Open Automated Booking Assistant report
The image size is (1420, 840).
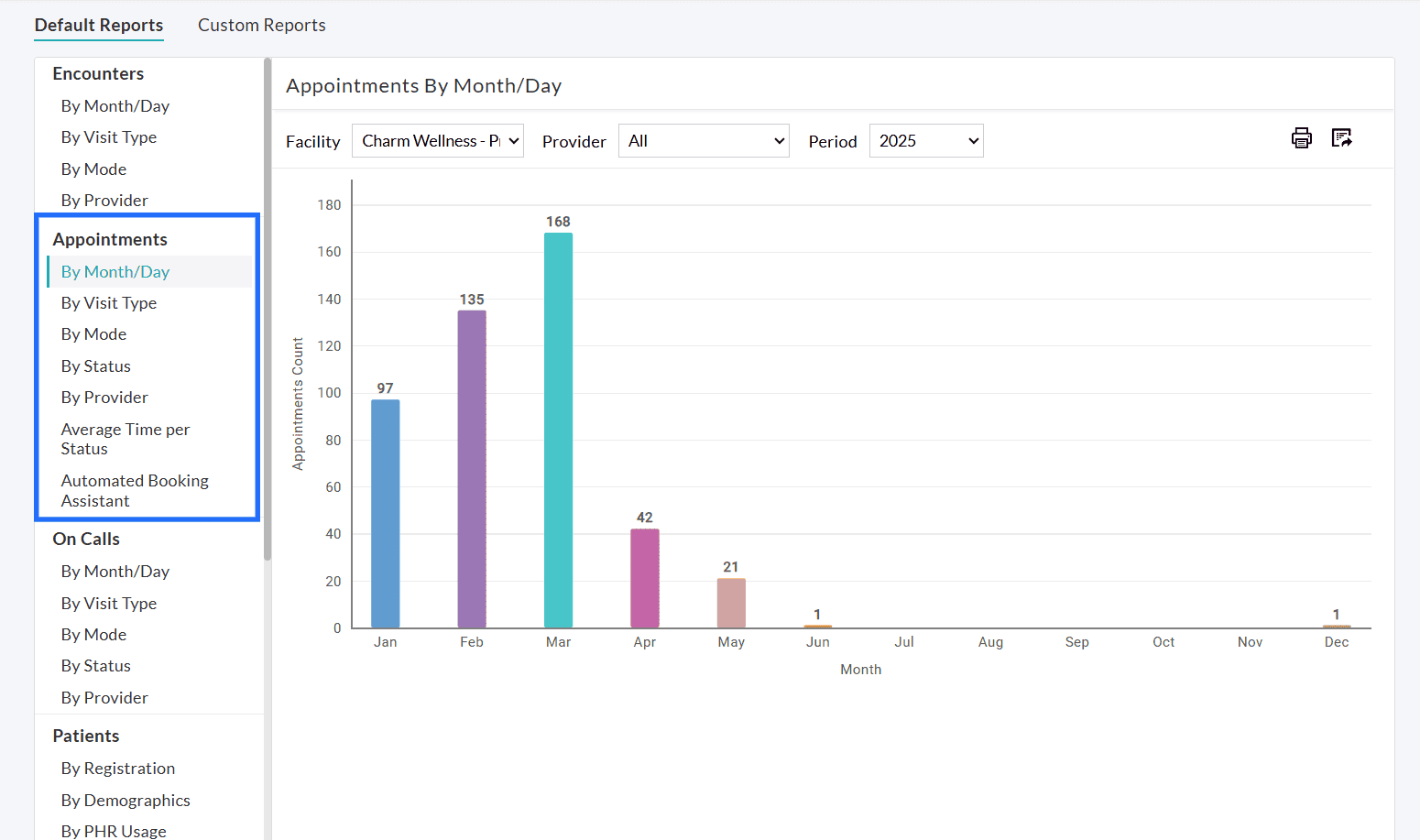pos(134,490)
